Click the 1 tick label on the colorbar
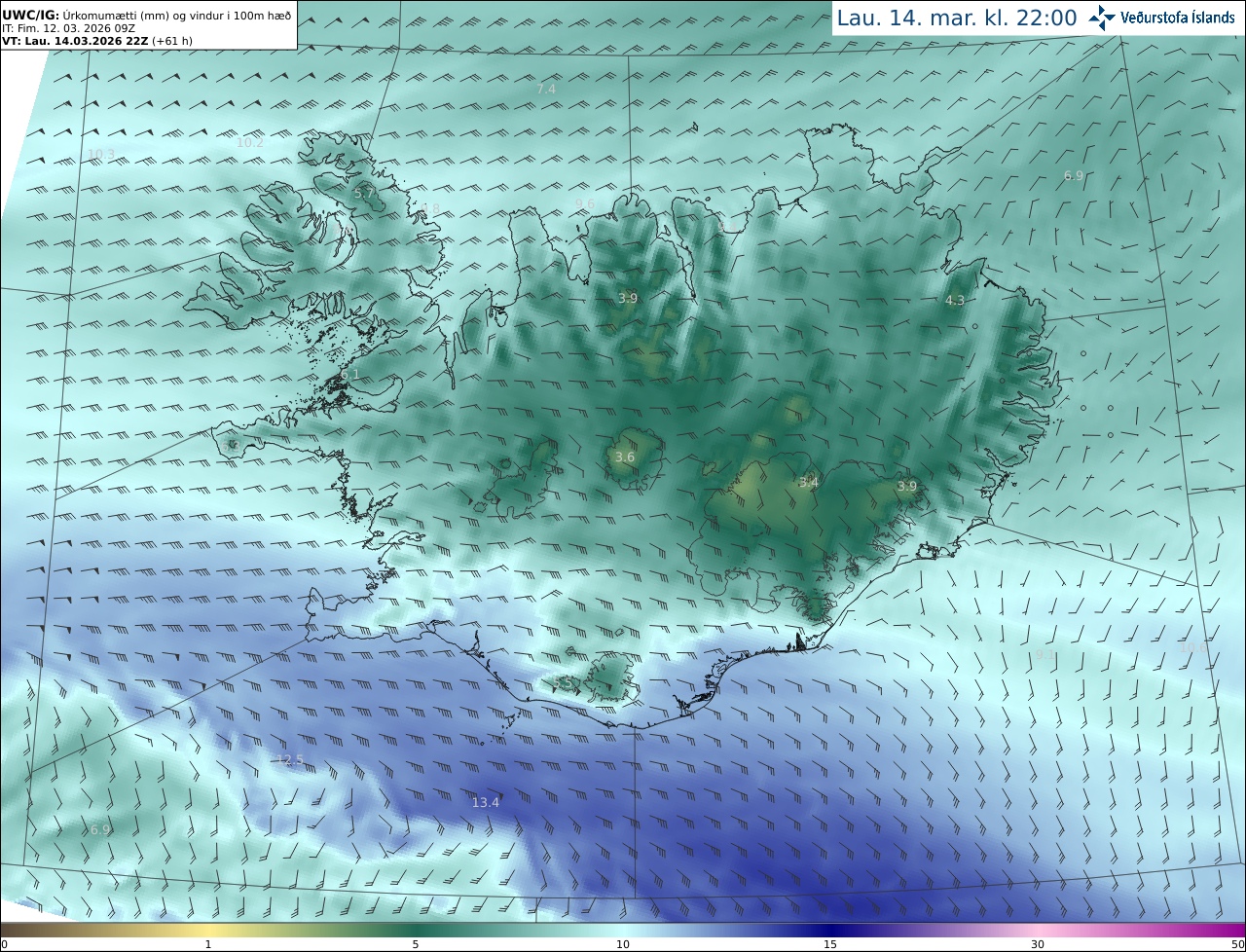This screenshot has height=952, width=1246. tap(208, 944)
